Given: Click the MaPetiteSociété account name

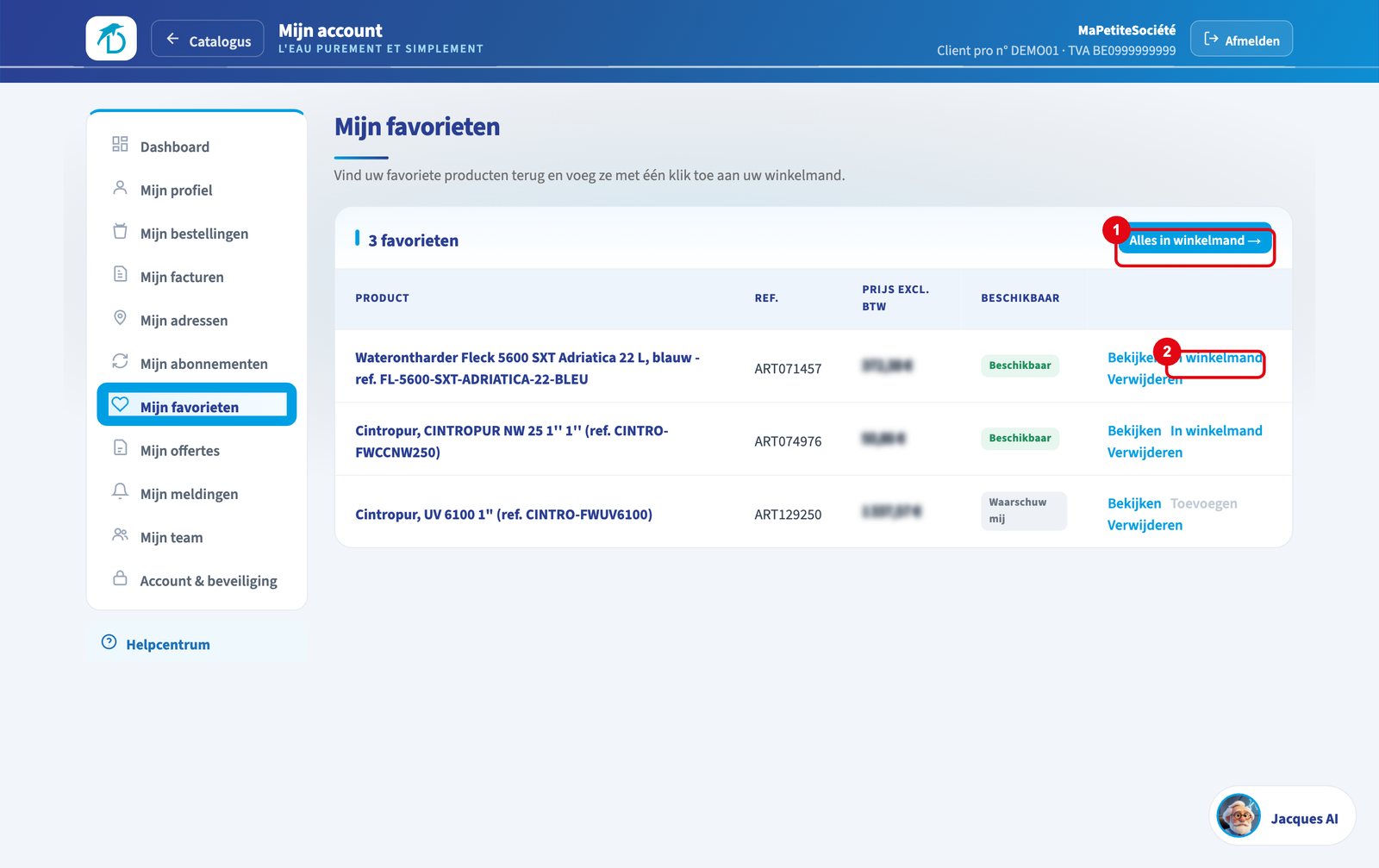Looking at the screenshot, I should tap(1126, 30).
